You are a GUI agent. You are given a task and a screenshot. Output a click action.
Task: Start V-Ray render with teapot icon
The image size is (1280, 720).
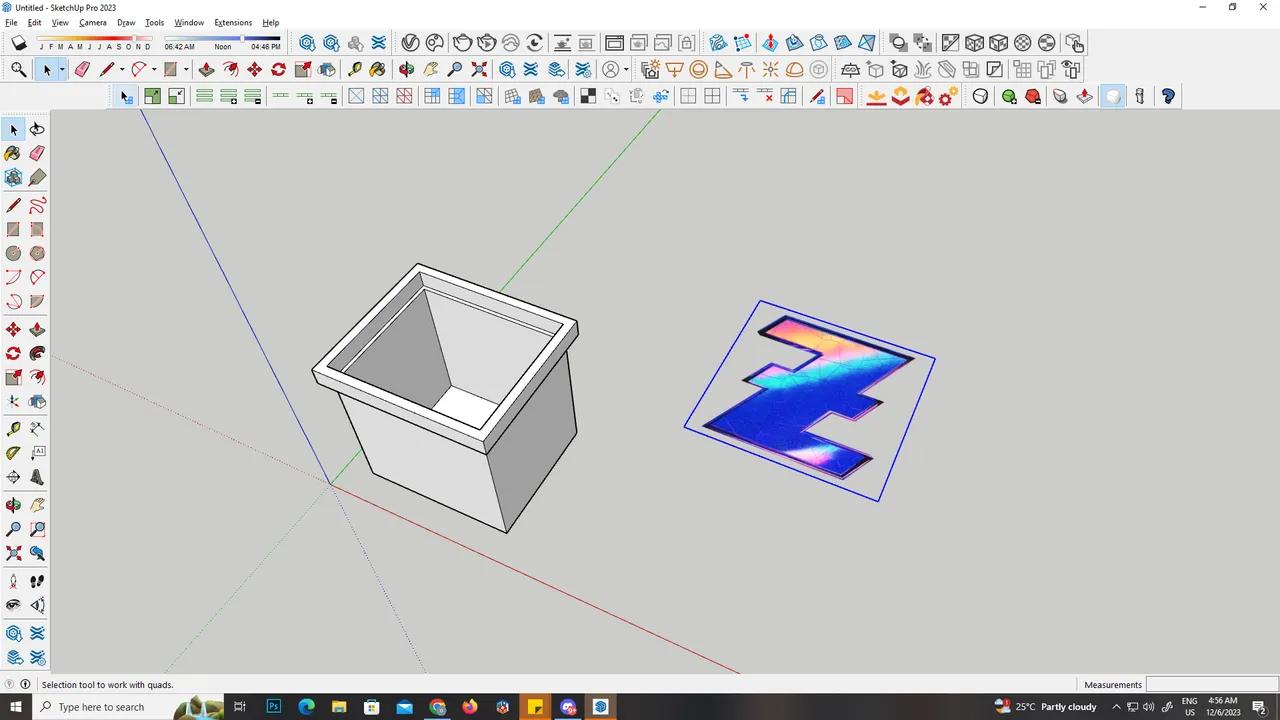(x=462, y=43)
